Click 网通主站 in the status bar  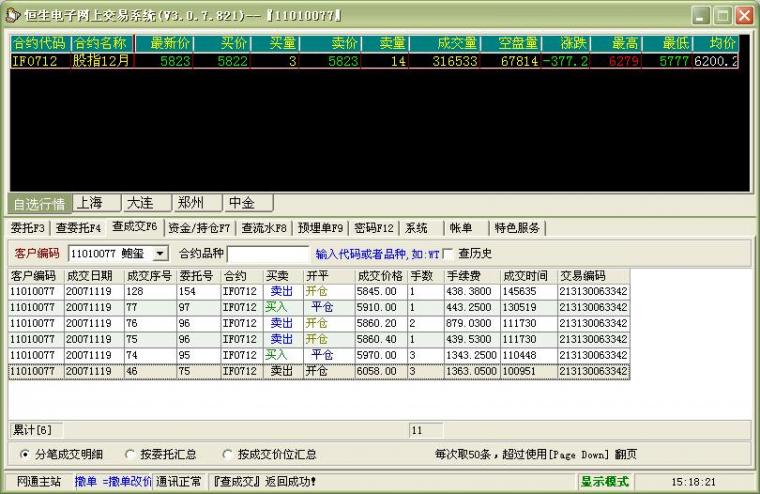click(39, 481)
